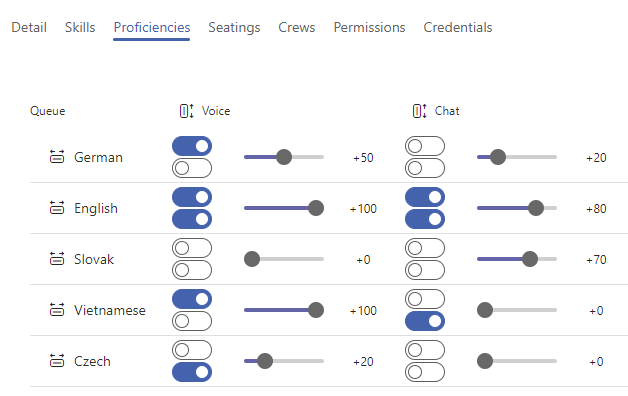Select the Vietnamese queue name
This screenshot has height=396, width=628.
click(x=110, y=310)
